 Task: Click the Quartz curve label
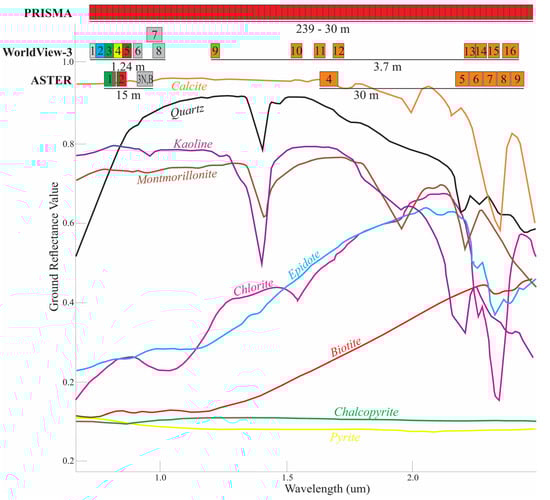187,111
